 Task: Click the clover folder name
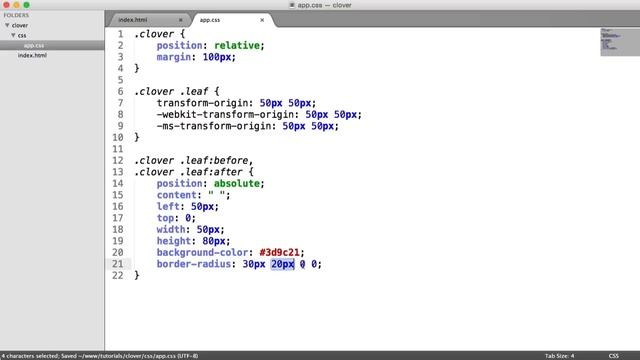[20, 25]
